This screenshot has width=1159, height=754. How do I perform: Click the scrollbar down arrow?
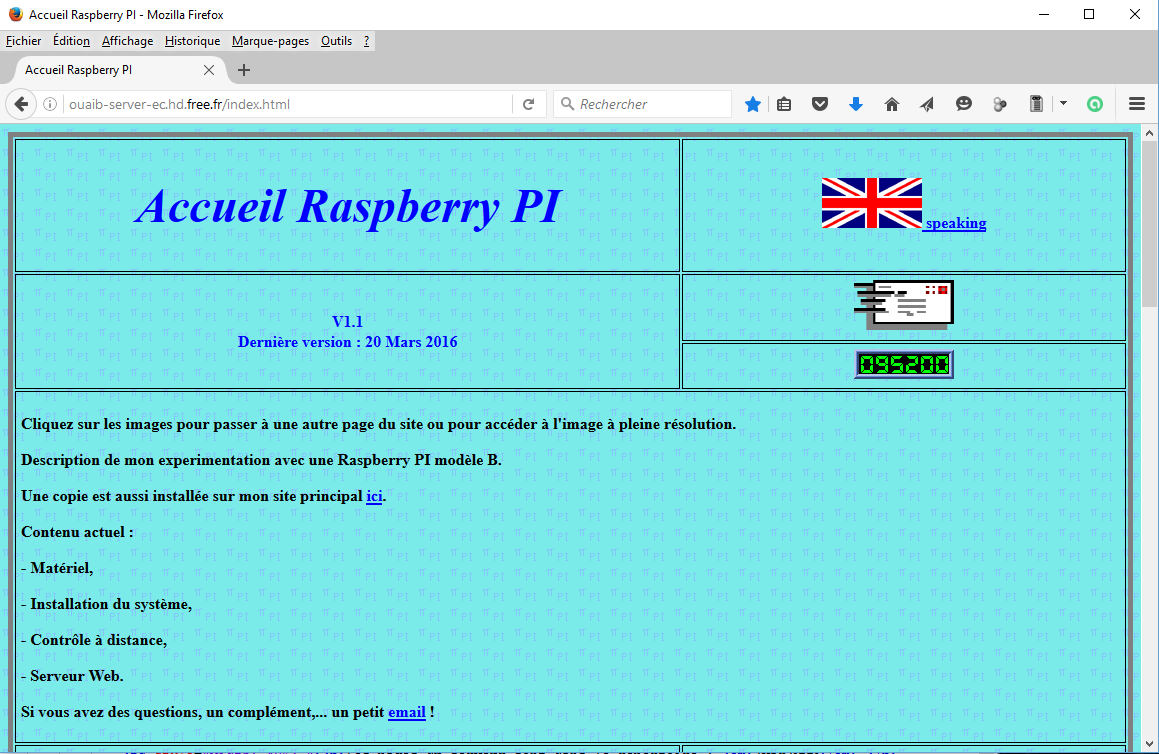[x=1150, y=745]
